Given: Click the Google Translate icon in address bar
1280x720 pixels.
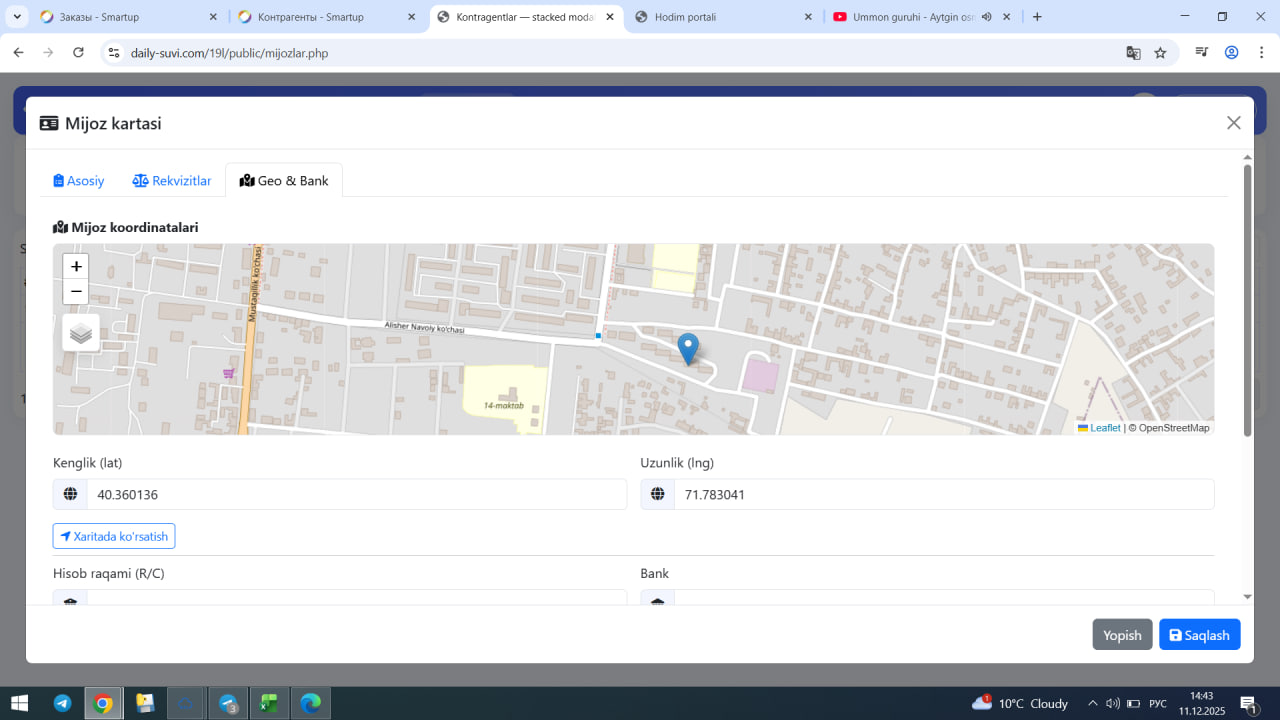Looking at the screenshot, I should [x=1133, y=53].
